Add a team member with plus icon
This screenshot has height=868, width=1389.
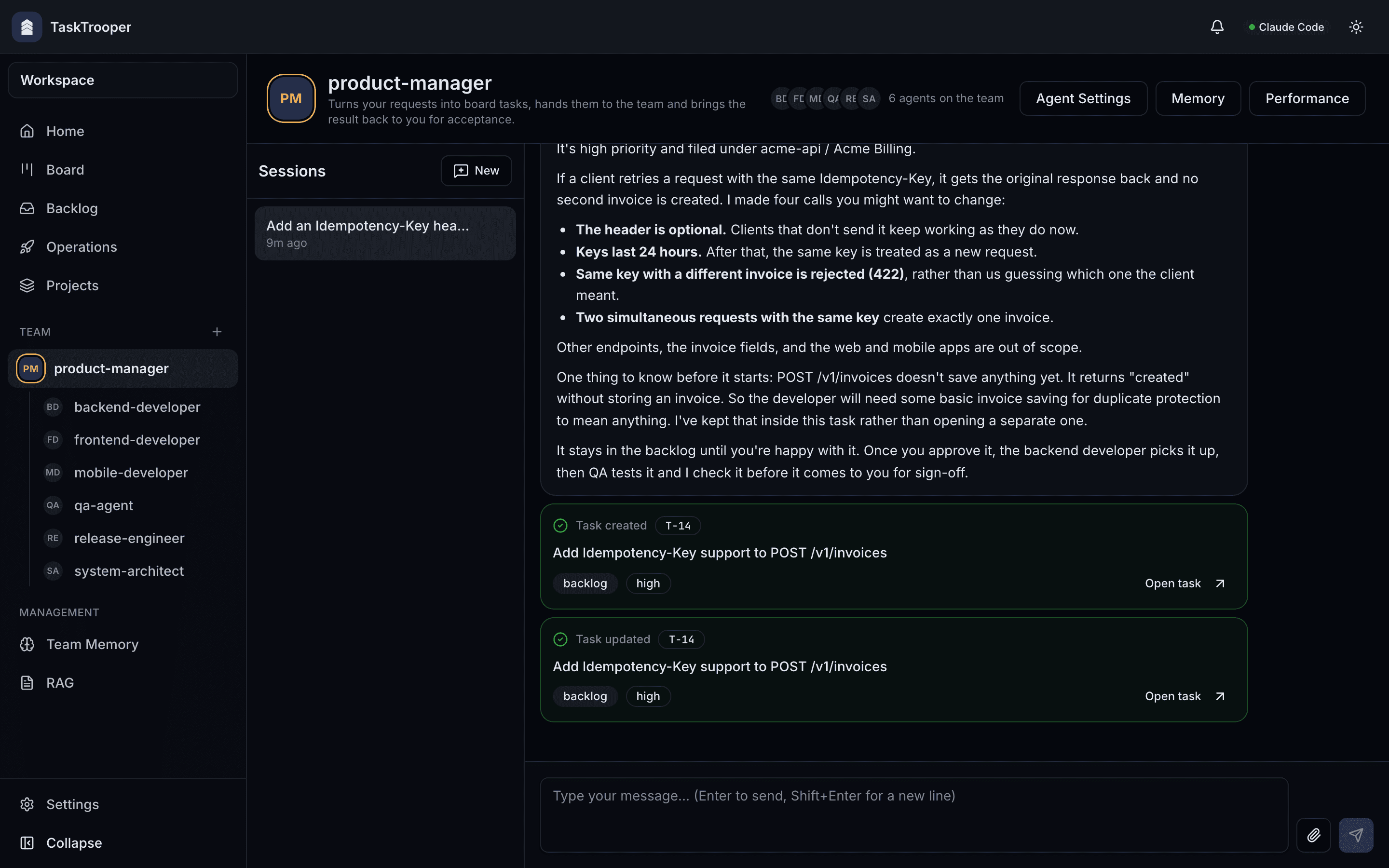[217, 332]
